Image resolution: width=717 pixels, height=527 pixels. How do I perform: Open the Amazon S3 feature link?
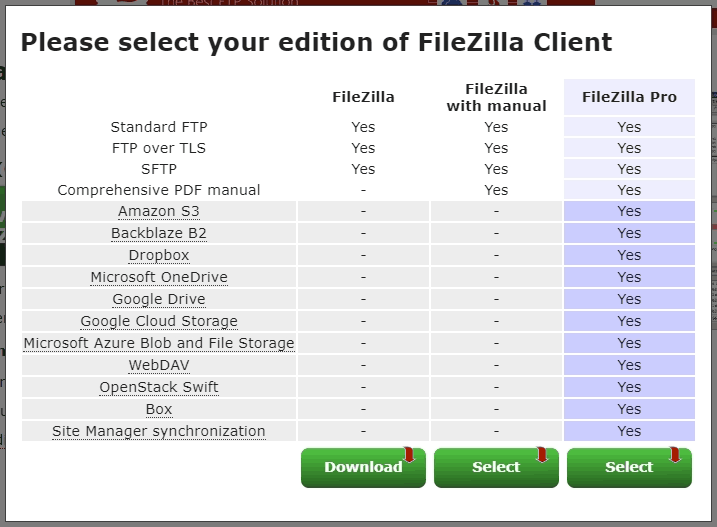[x=159, y=211]
